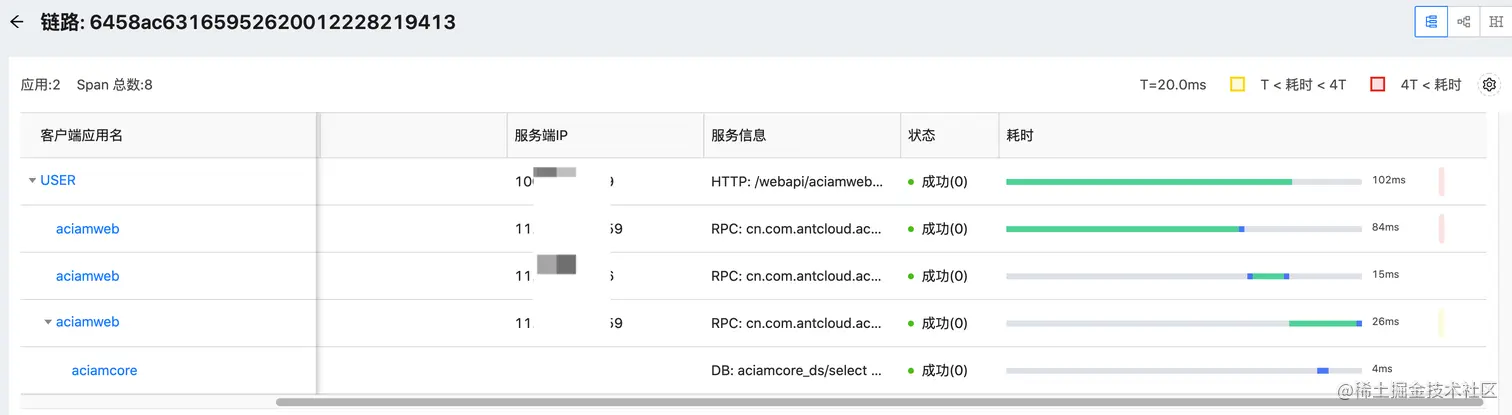Collapse the aciamweb row with 26ms span

(x=48, y=322)
